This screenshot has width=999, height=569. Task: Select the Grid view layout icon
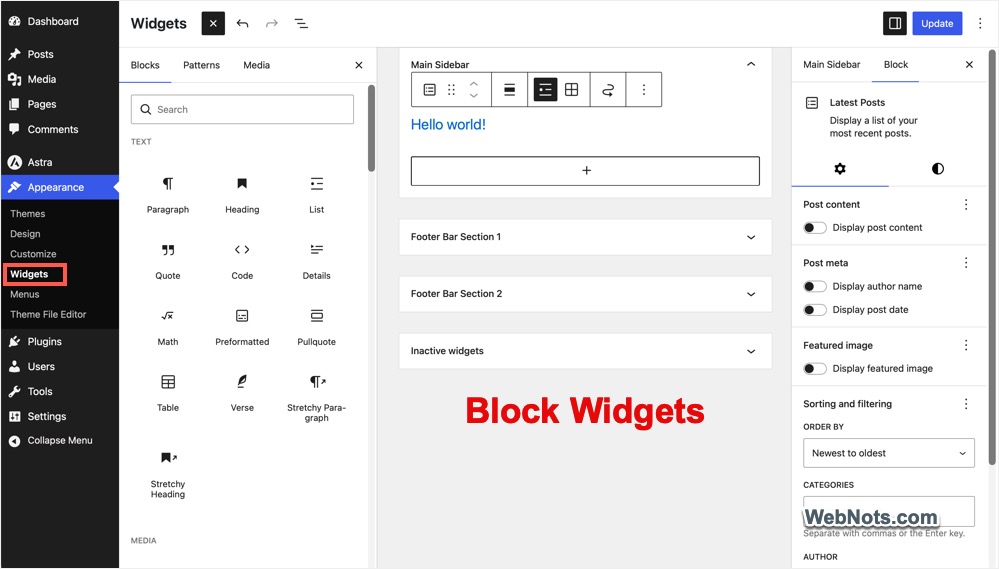click(571, 90)
